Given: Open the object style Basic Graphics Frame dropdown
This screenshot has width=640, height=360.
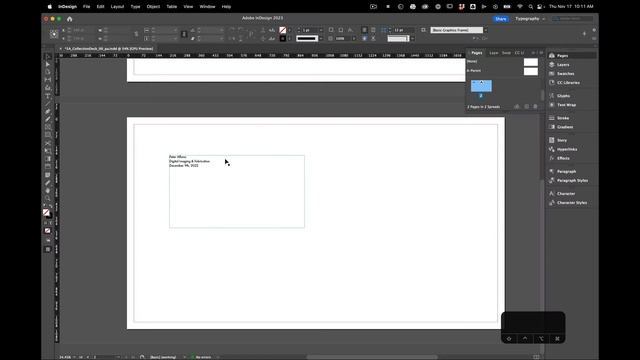Looking at the screenshot, I should click(x=486, y=30).
